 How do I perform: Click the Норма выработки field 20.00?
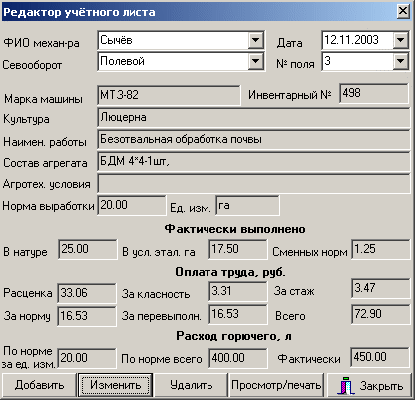131,205
